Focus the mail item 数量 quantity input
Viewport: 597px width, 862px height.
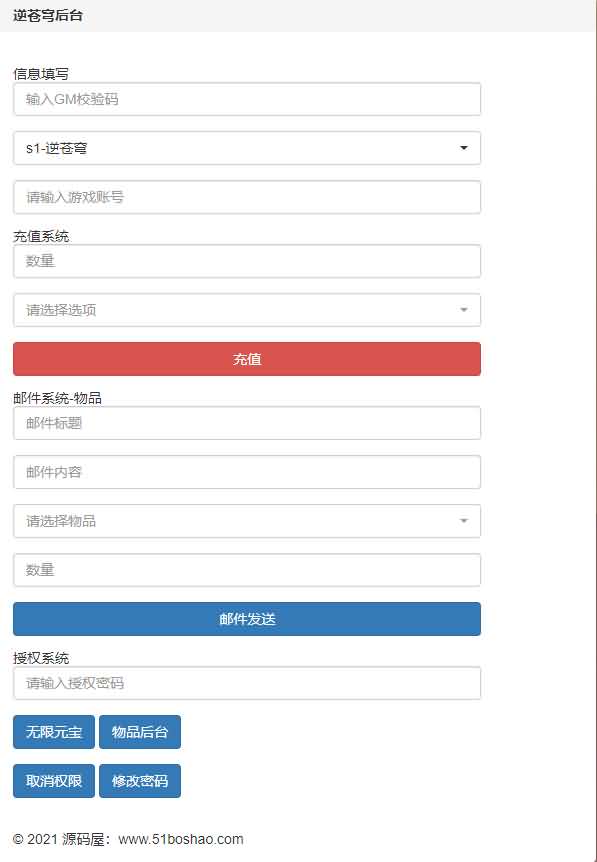pyautogui.click(x=247, y=569)
